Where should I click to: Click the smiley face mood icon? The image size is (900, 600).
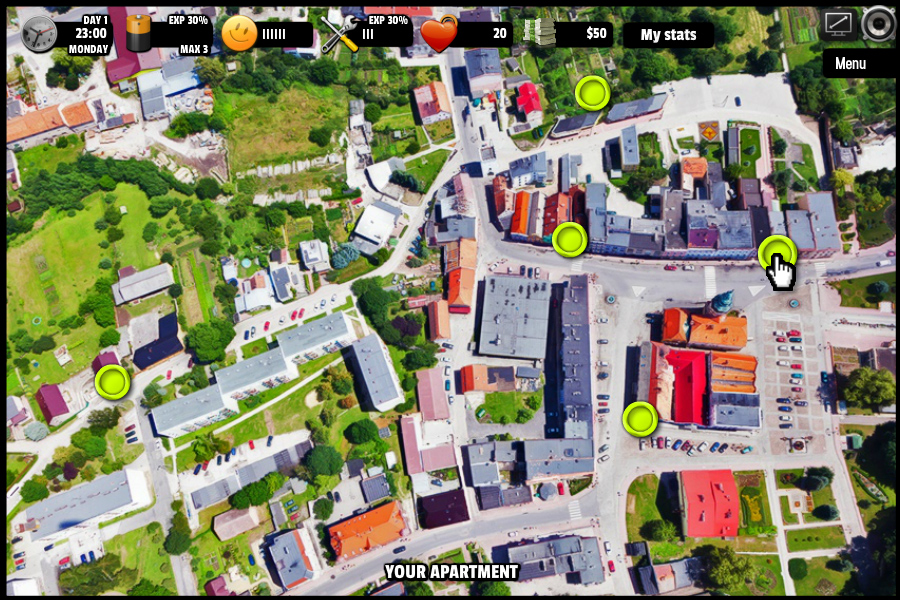coord(239,34)
